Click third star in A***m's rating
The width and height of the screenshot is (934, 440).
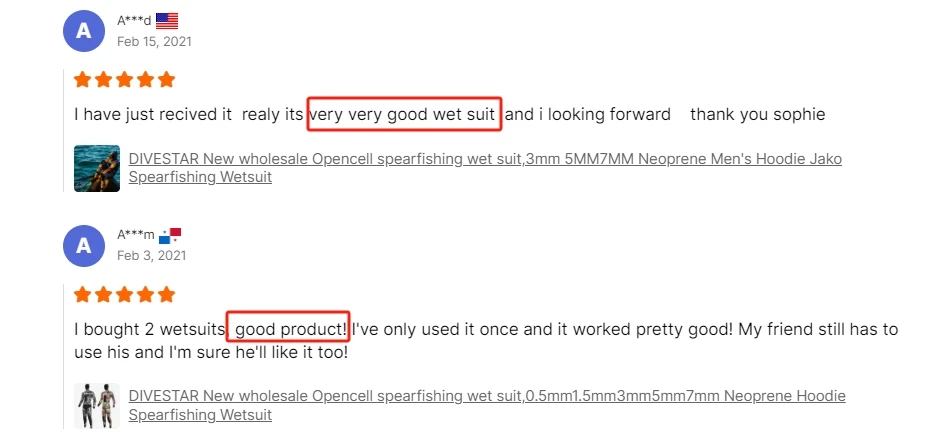click(124, 294)
